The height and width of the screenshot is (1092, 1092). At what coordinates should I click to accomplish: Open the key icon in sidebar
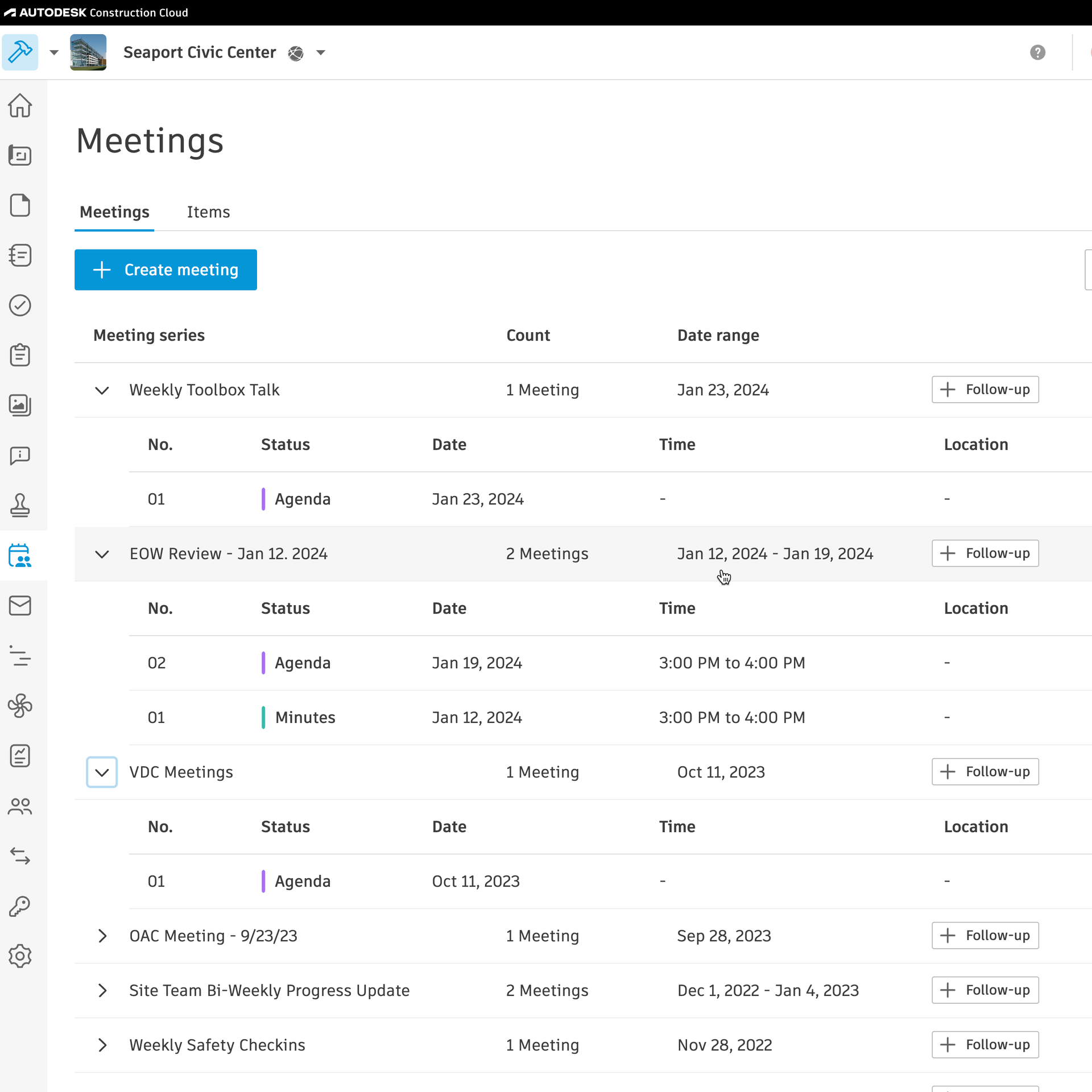click(x=20, y=906)
